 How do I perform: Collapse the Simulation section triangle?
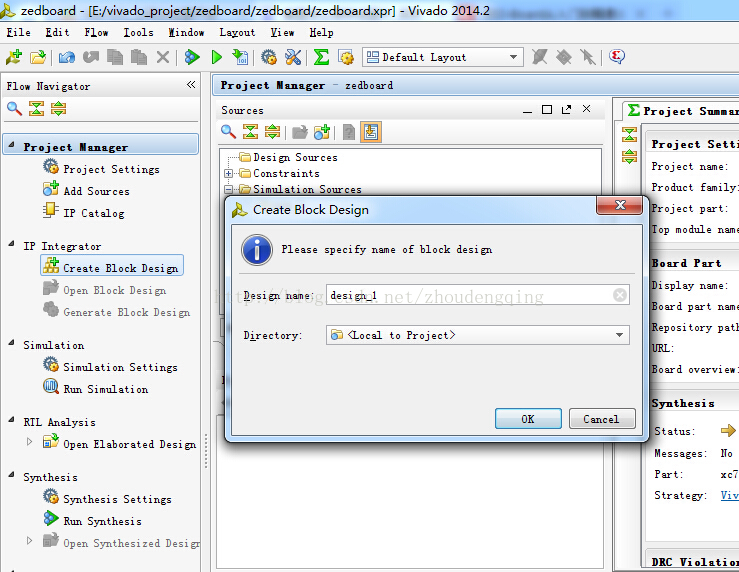(11, 343)
